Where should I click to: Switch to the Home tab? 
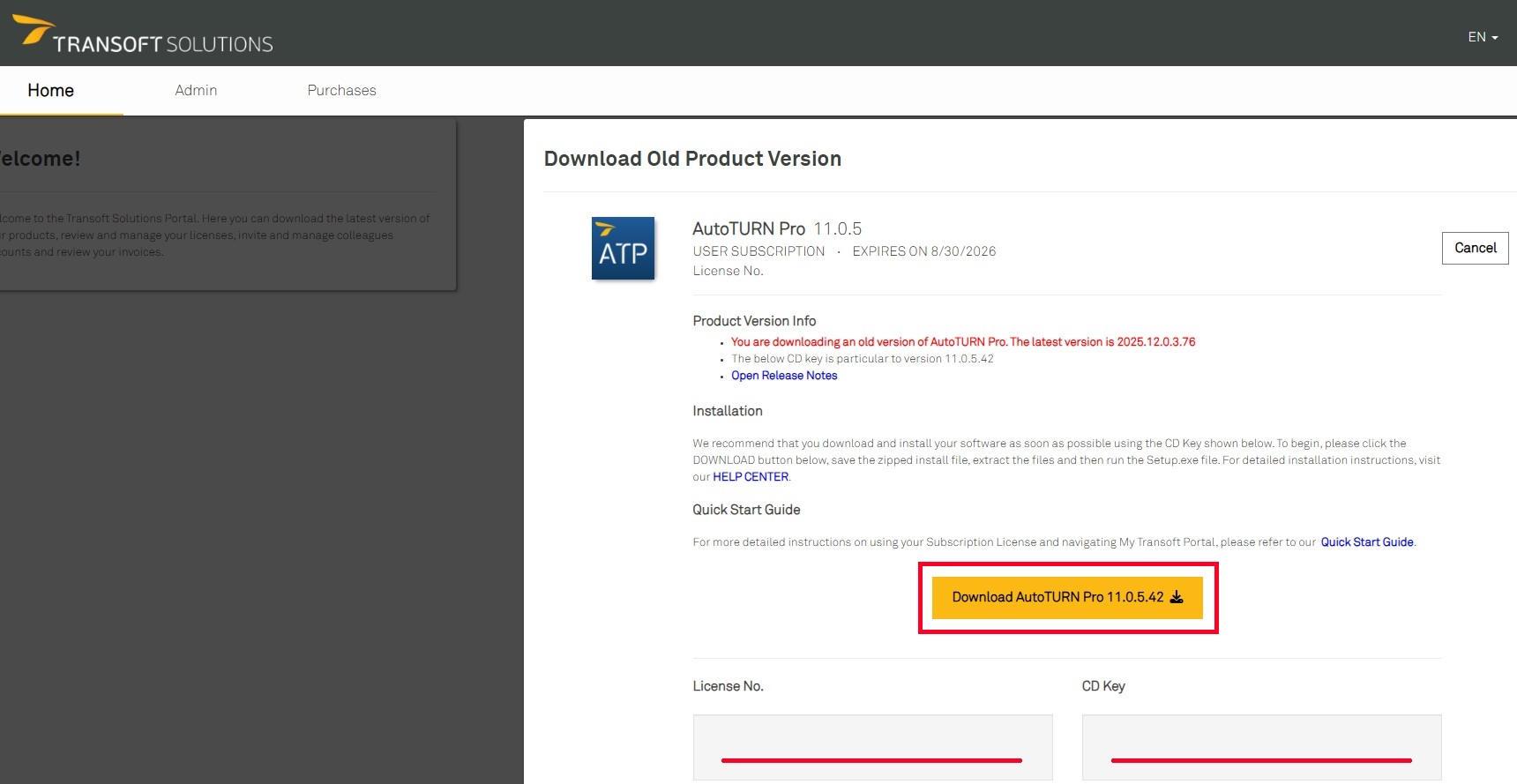tap(50, 90)
